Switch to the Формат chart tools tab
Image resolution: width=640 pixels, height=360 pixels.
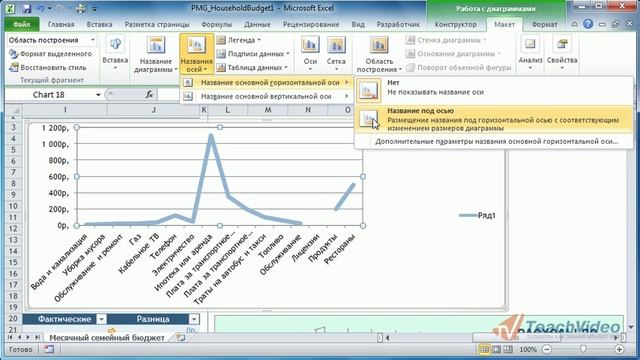point(544,24)
